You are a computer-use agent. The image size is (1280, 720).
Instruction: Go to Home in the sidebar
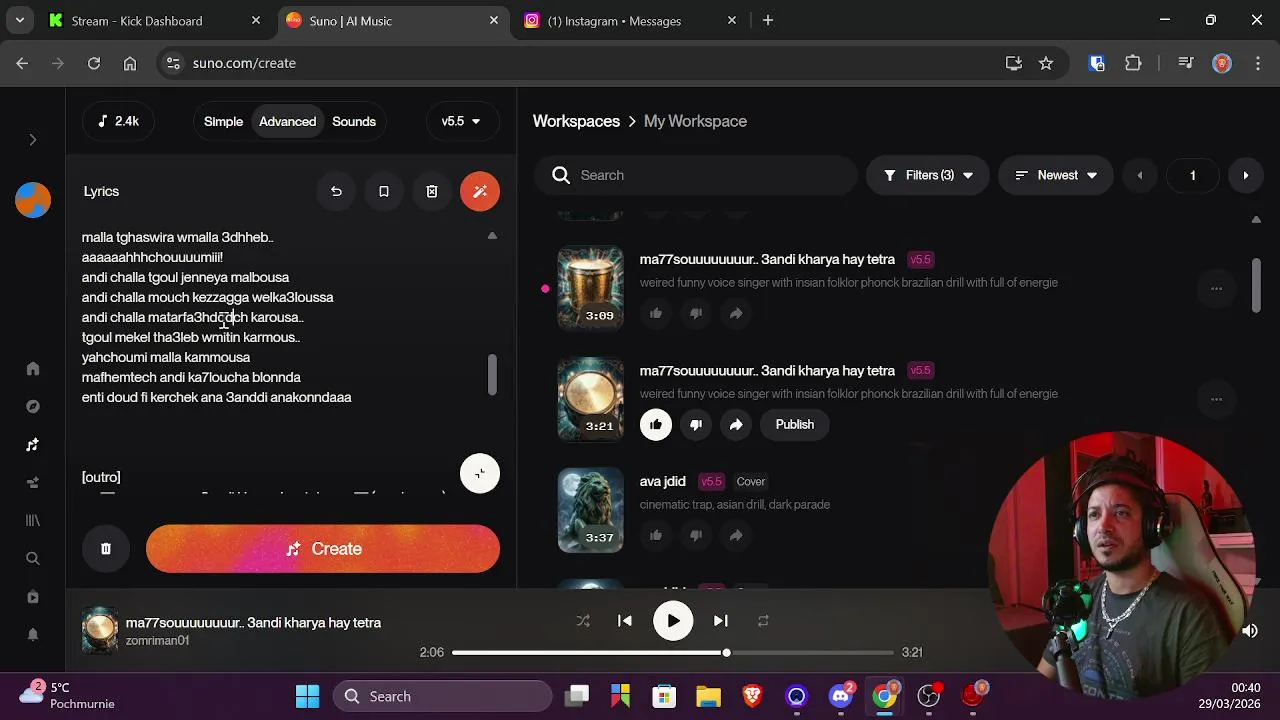coord(33,369)
